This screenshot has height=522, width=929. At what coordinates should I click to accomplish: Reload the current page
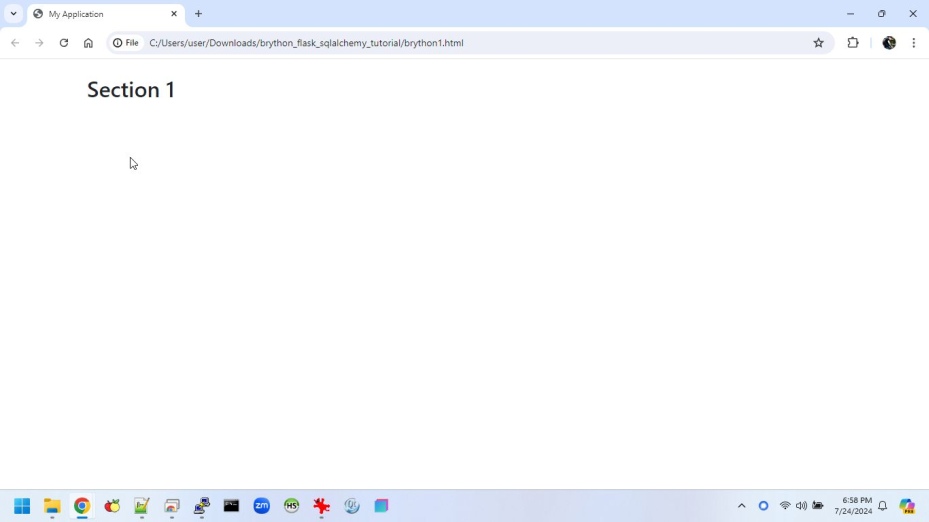(x=64, y=43)
